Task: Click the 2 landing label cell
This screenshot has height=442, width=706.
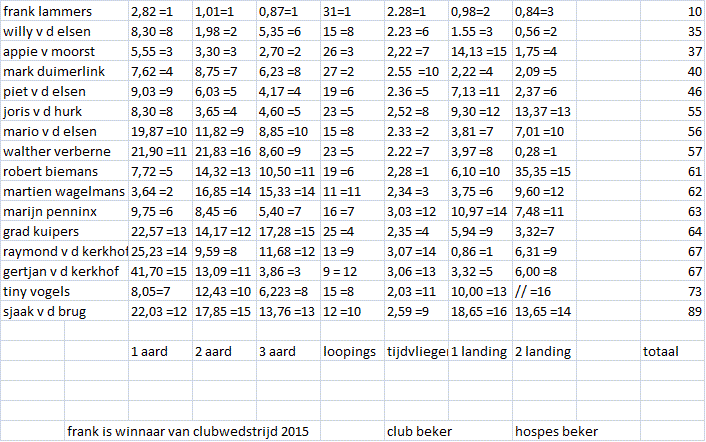Action: pos(544,351)
